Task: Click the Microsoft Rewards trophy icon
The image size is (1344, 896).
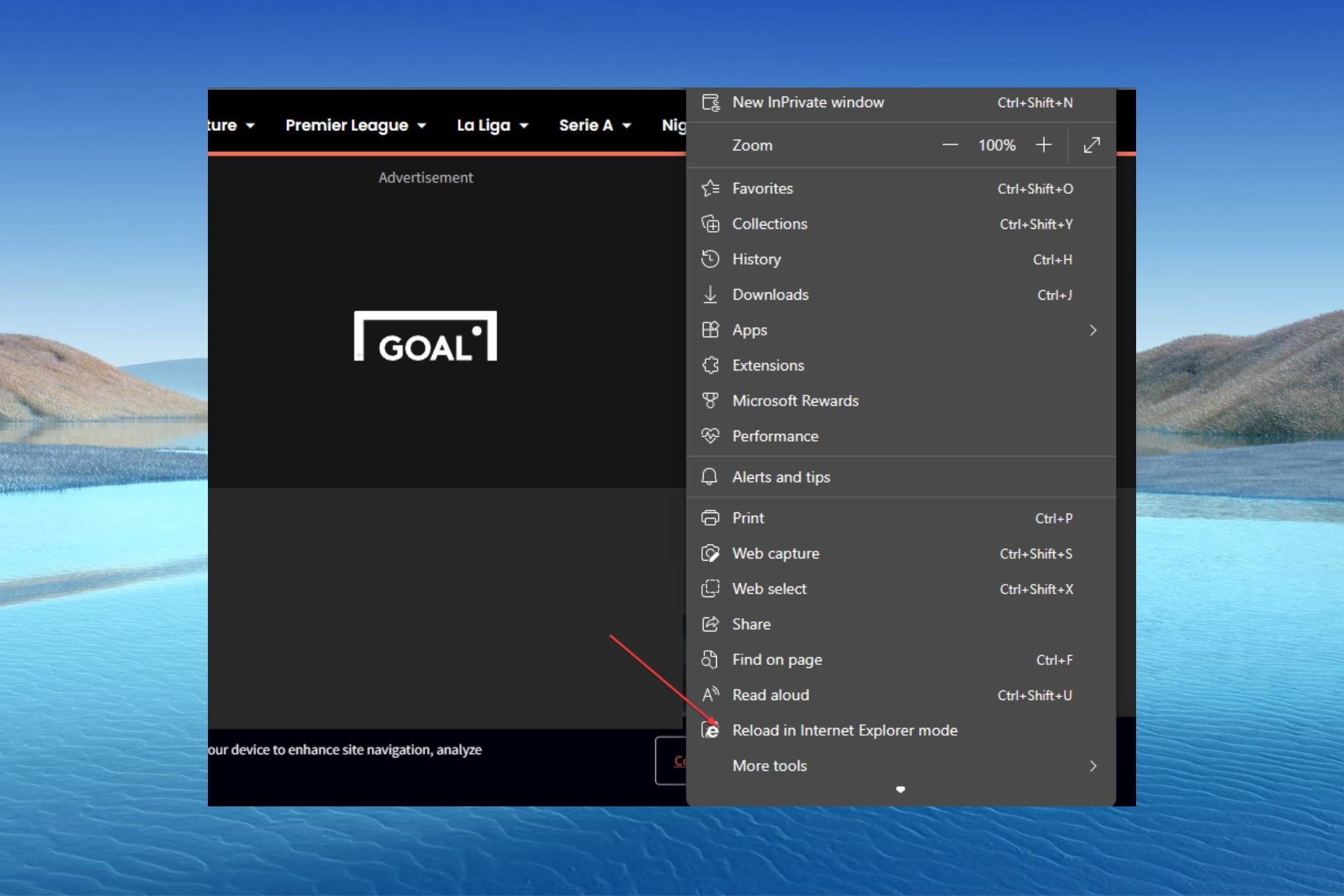Action: click(x=710, y=400)
